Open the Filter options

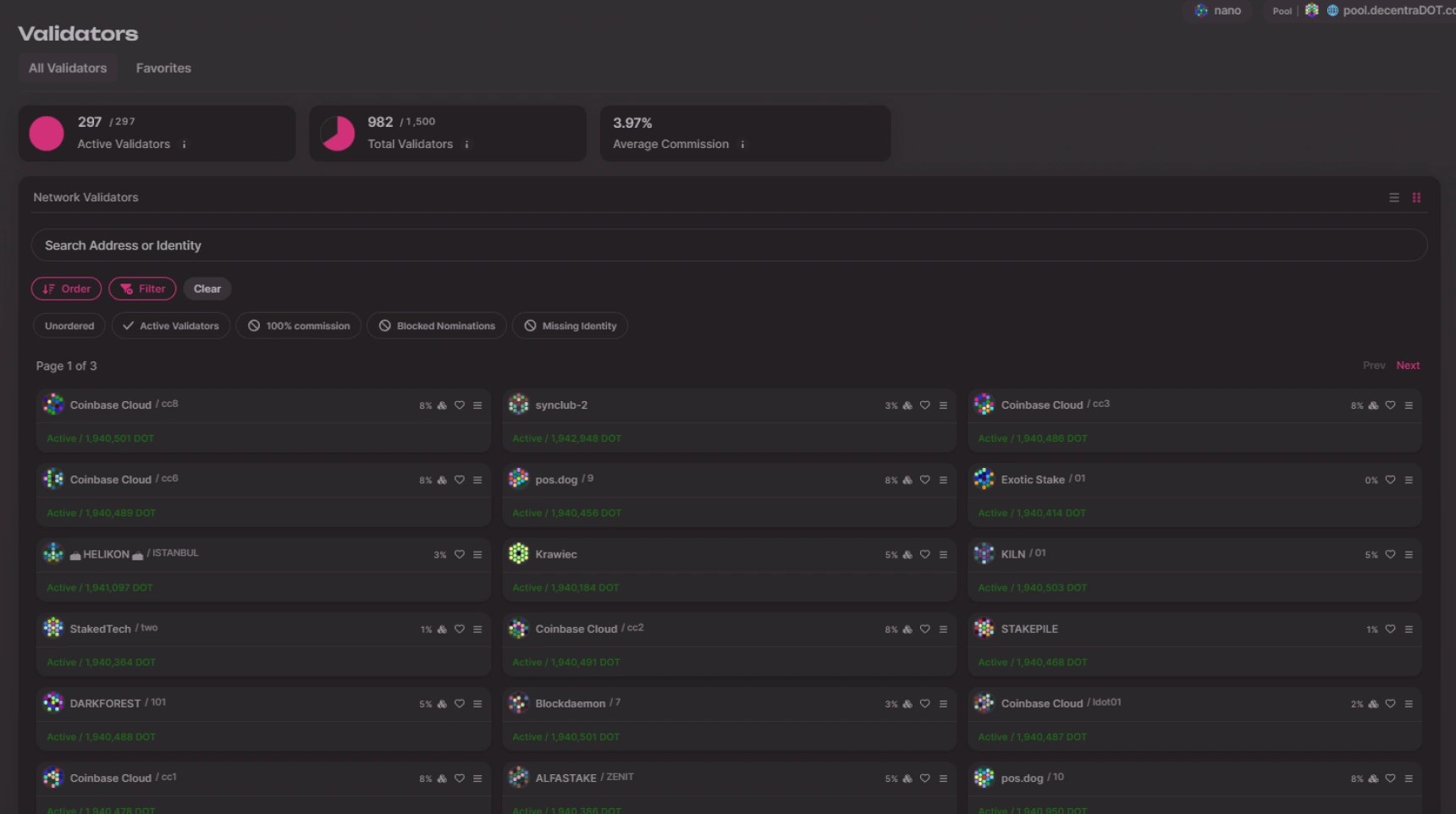[x=142, y=289]
